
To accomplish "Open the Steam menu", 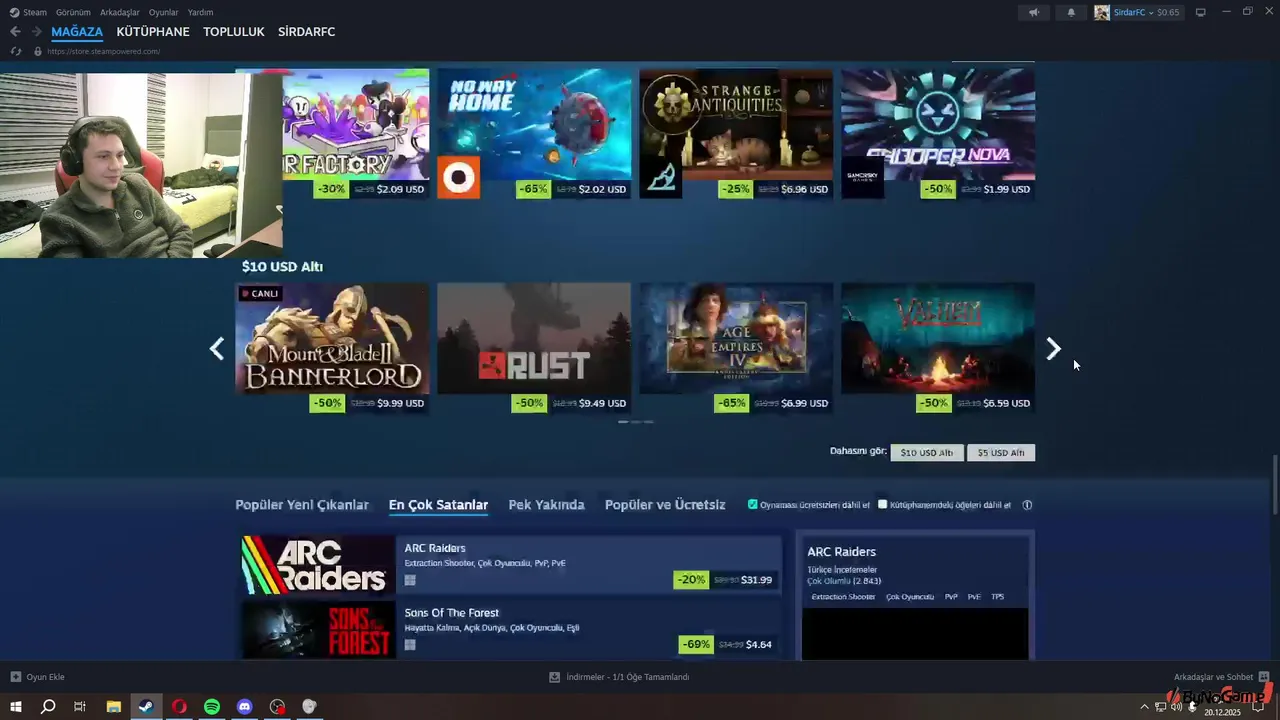I will click(35, 12).
